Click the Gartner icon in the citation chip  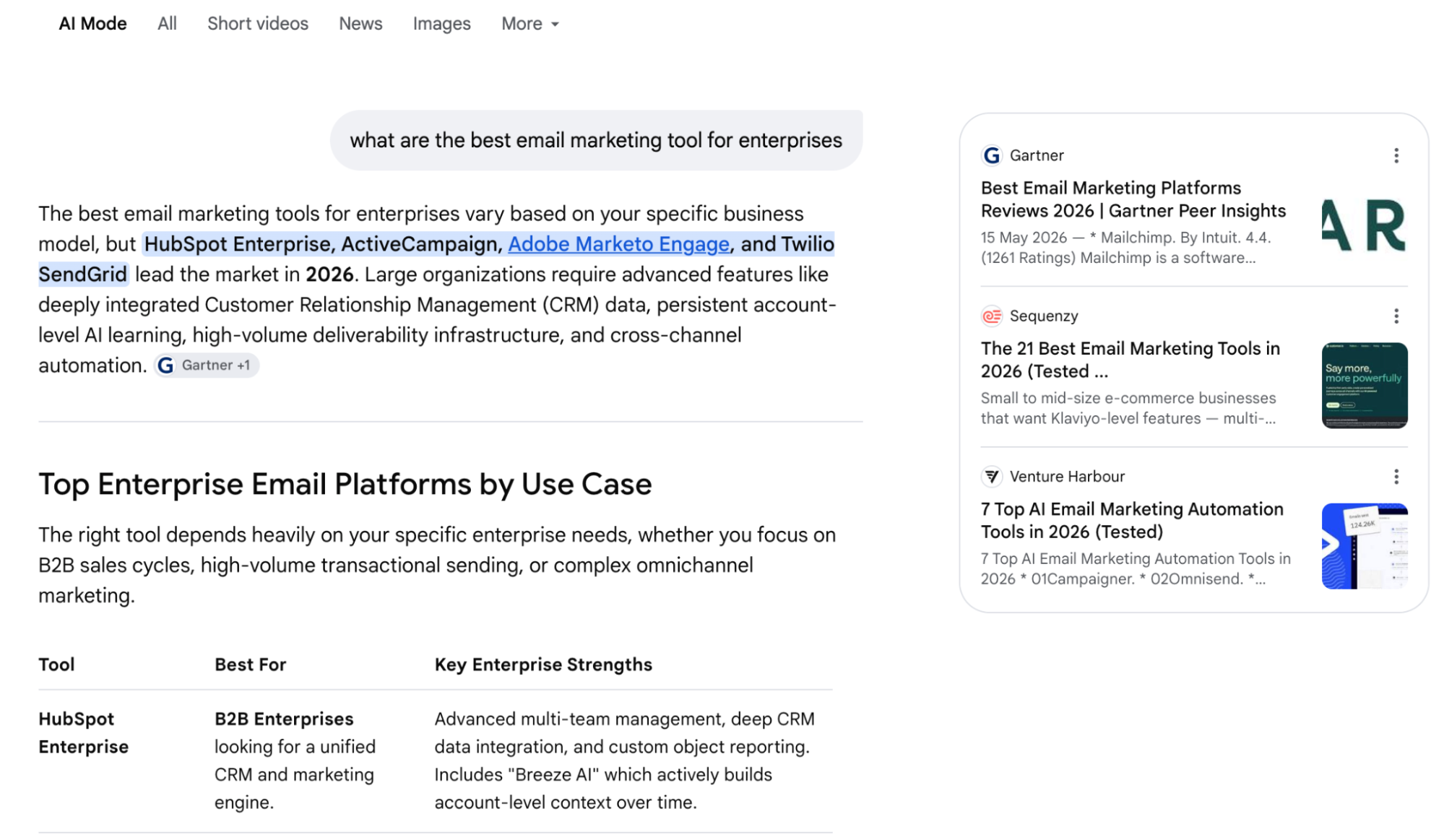click(165, 365)
